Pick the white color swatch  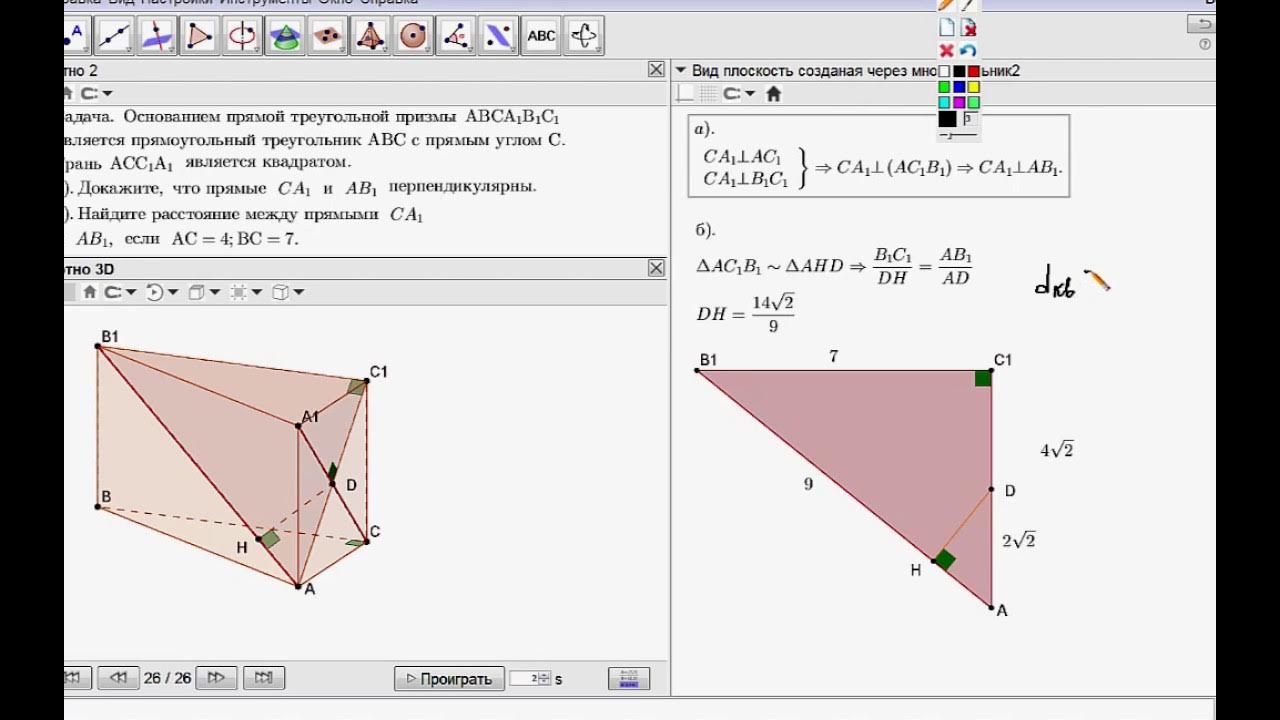coord(944,71)
